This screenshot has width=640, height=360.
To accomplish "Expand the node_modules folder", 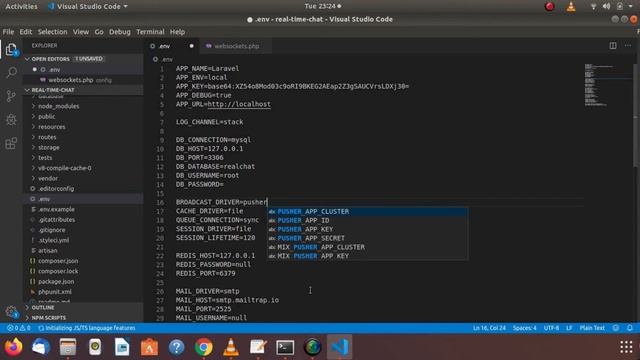I will (x=58, y=106).
